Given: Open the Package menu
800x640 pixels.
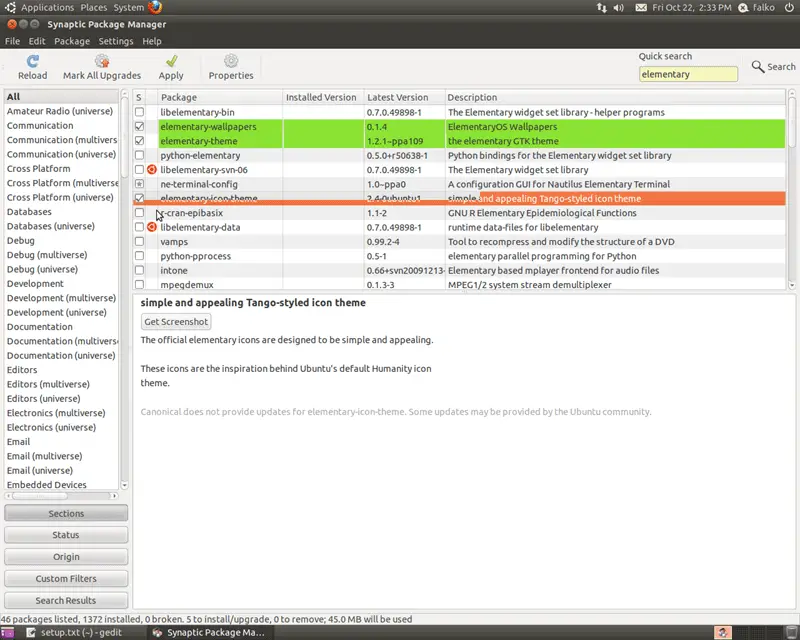Looking at the screenshot, I should tap(72, 41).
